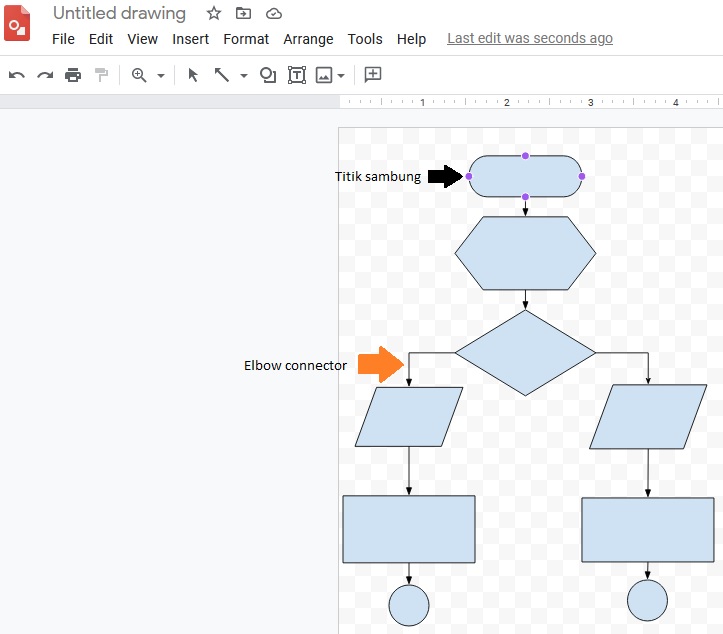Click the Print icon
Viewport: 723px width, 634px height.
pos(73,75)
